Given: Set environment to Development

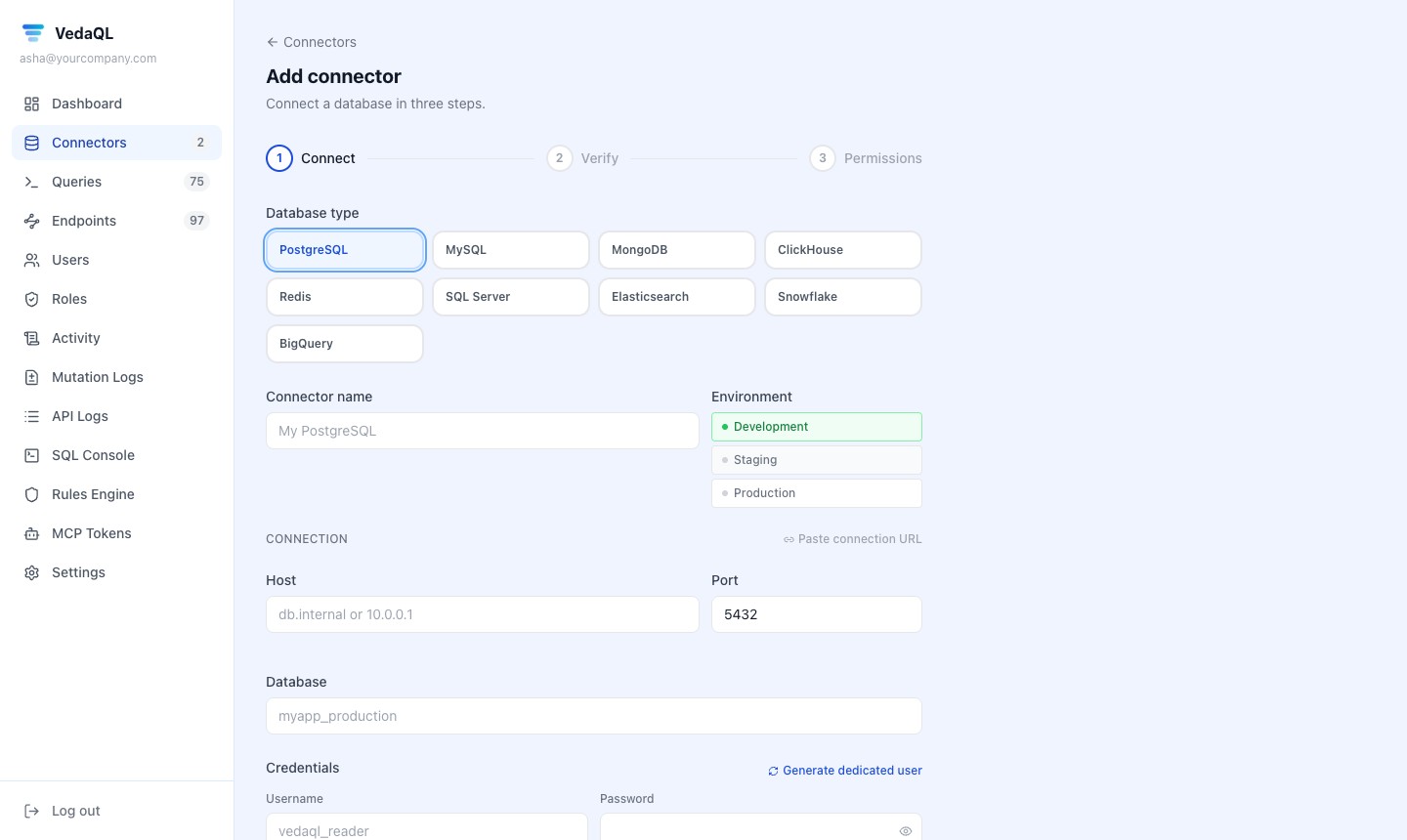Looking at the screenshot, I should coord(817,427).
